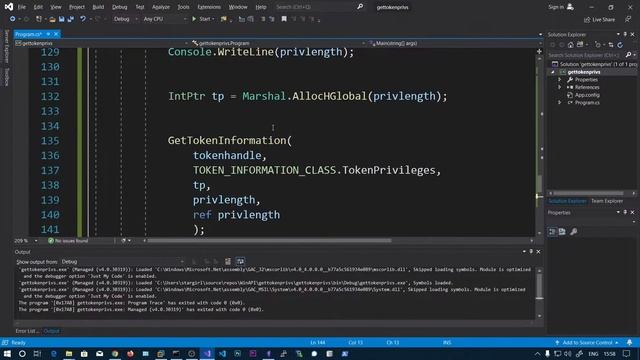Viewport: 640px width, 360px height.
Task: Click the Output panel vertical scrollbar
Action: click(539, 287)
